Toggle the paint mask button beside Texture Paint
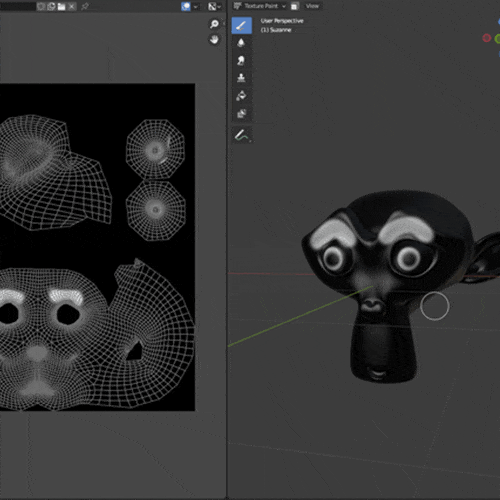 (x=294, y=6)
